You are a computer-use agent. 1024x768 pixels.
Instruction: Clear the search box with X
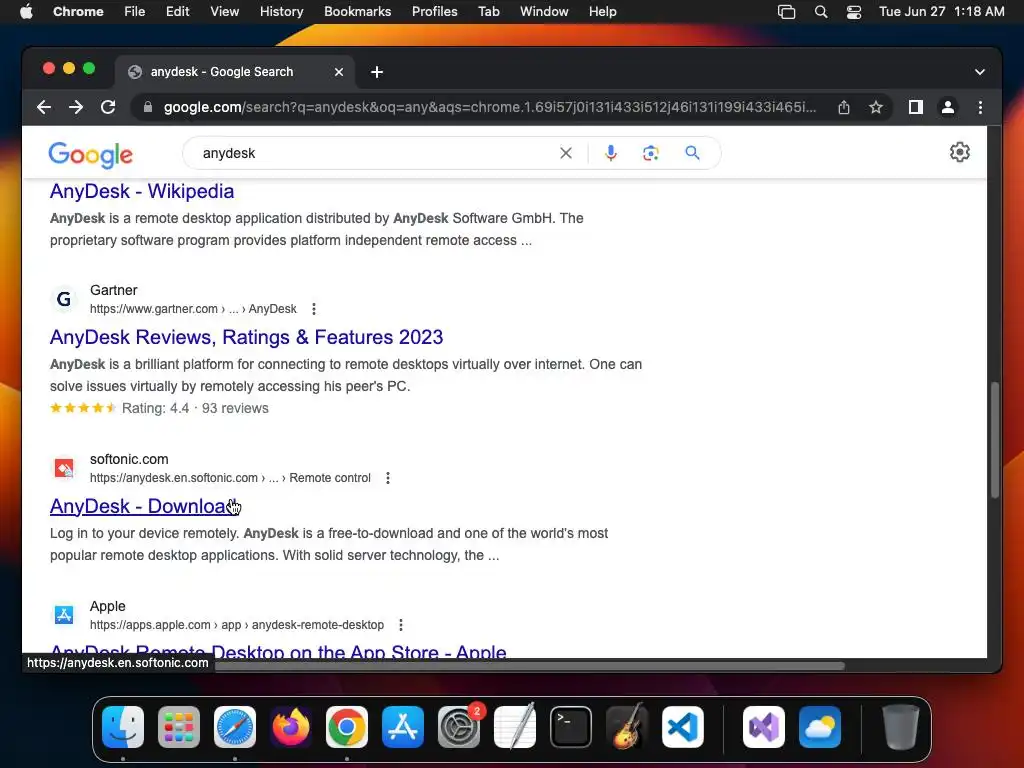[566, 153]
